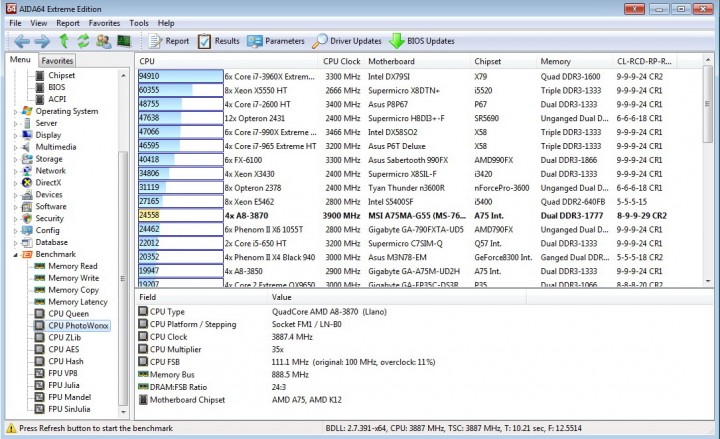Open Parameters from the toolbar
Image resolution: width=720 pixels, height=439 pixels.
[276, 41]
